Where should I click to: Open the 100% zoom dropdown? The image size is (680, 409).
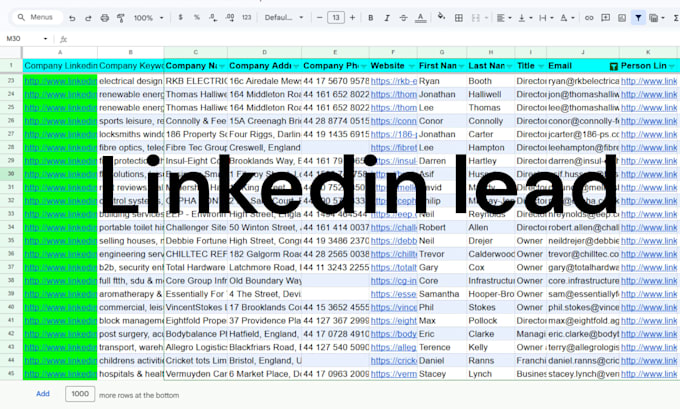(x=148, y=18)
